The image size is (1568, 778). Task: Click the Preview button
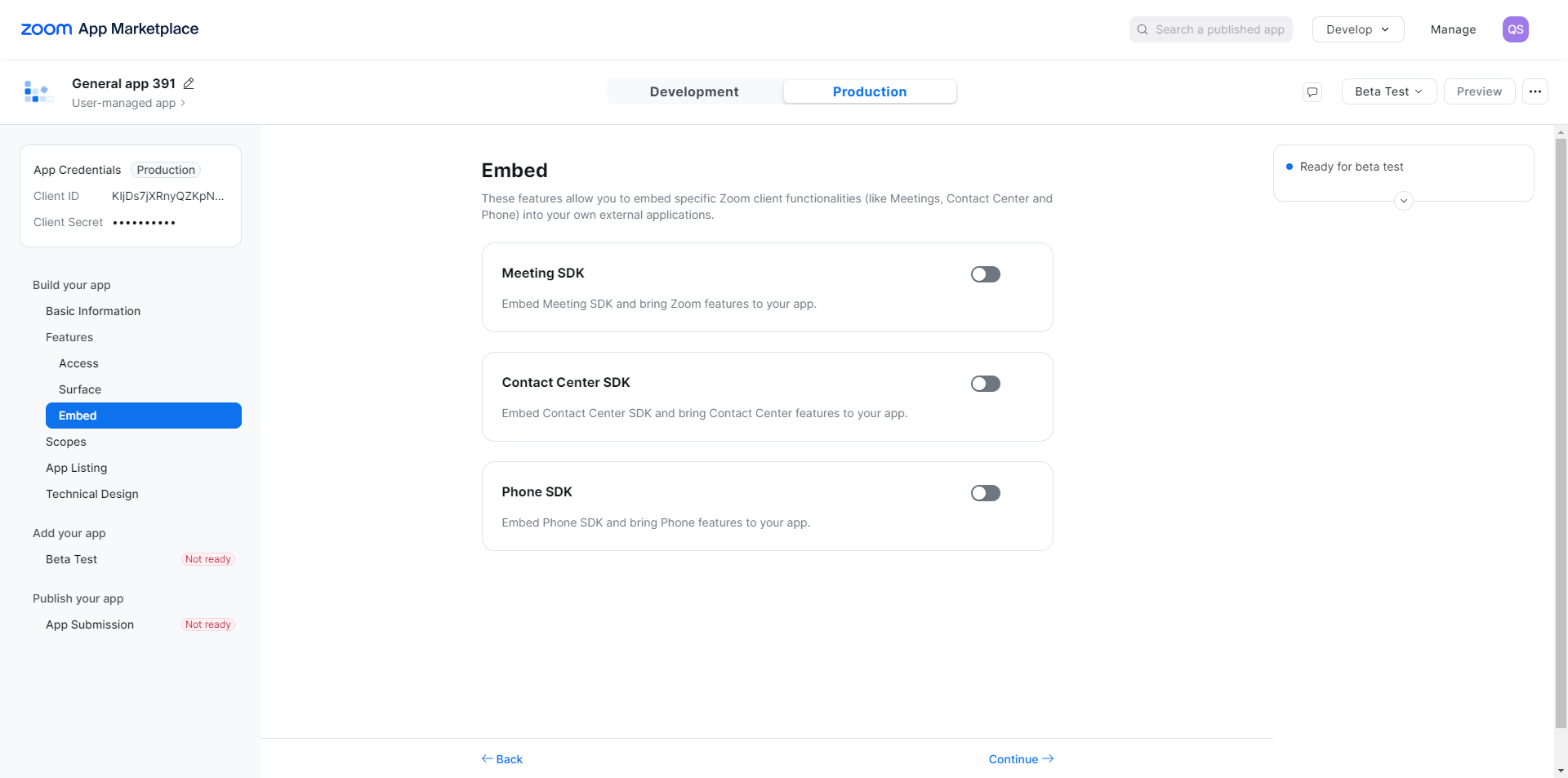click(x=1479, y=91)
